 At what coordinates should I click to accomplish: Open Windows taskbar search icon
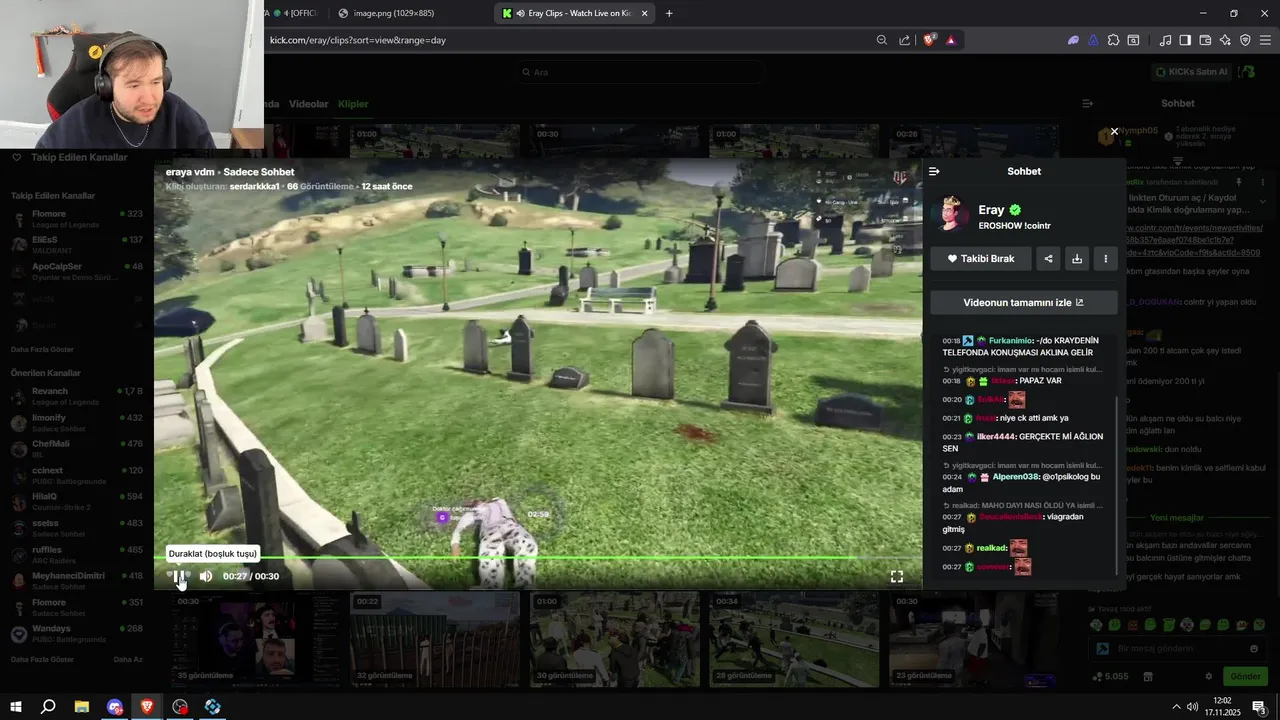48,707
